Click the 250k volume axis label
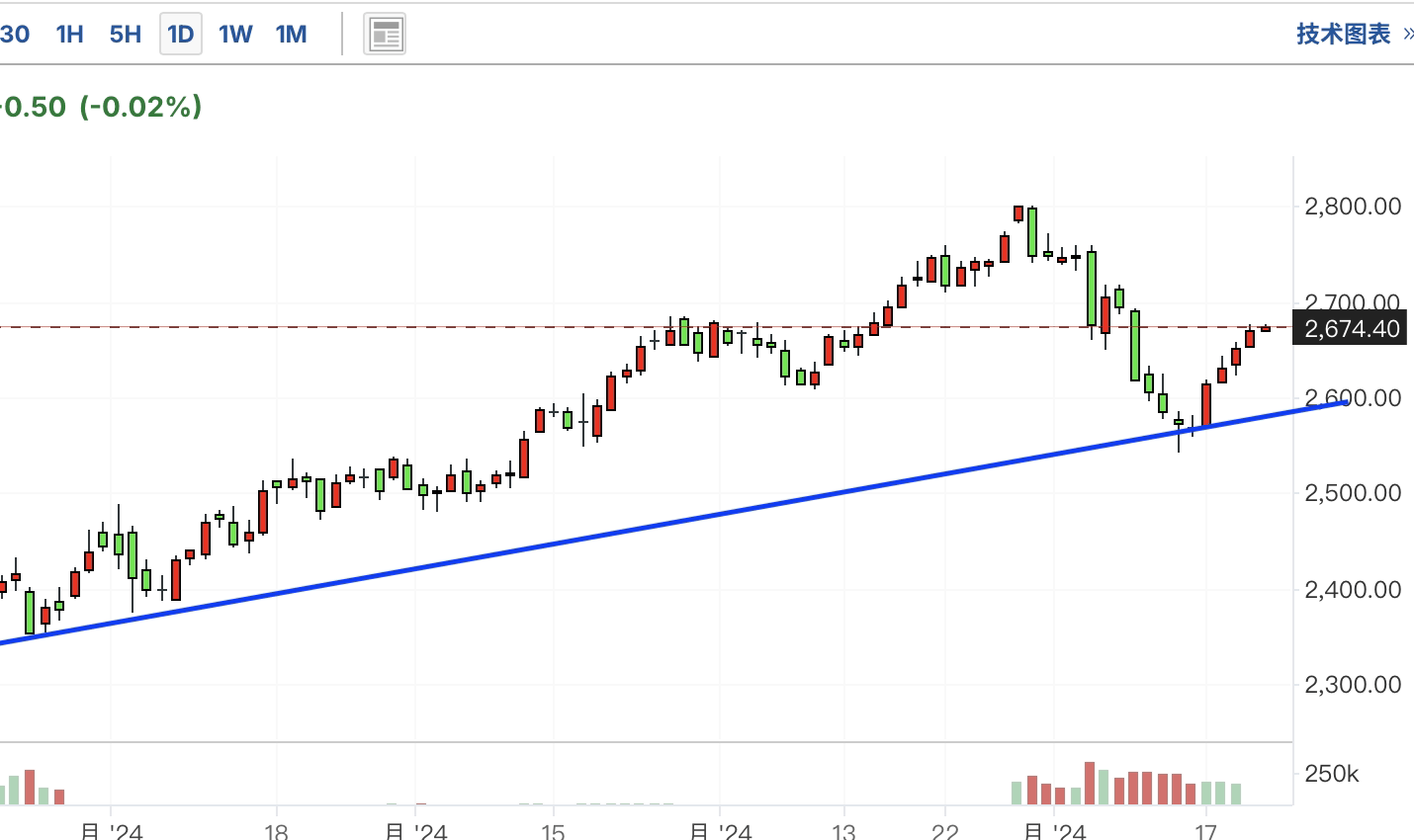The image size is (1414, 840). pyautogui.click(x=1331, y=774)
